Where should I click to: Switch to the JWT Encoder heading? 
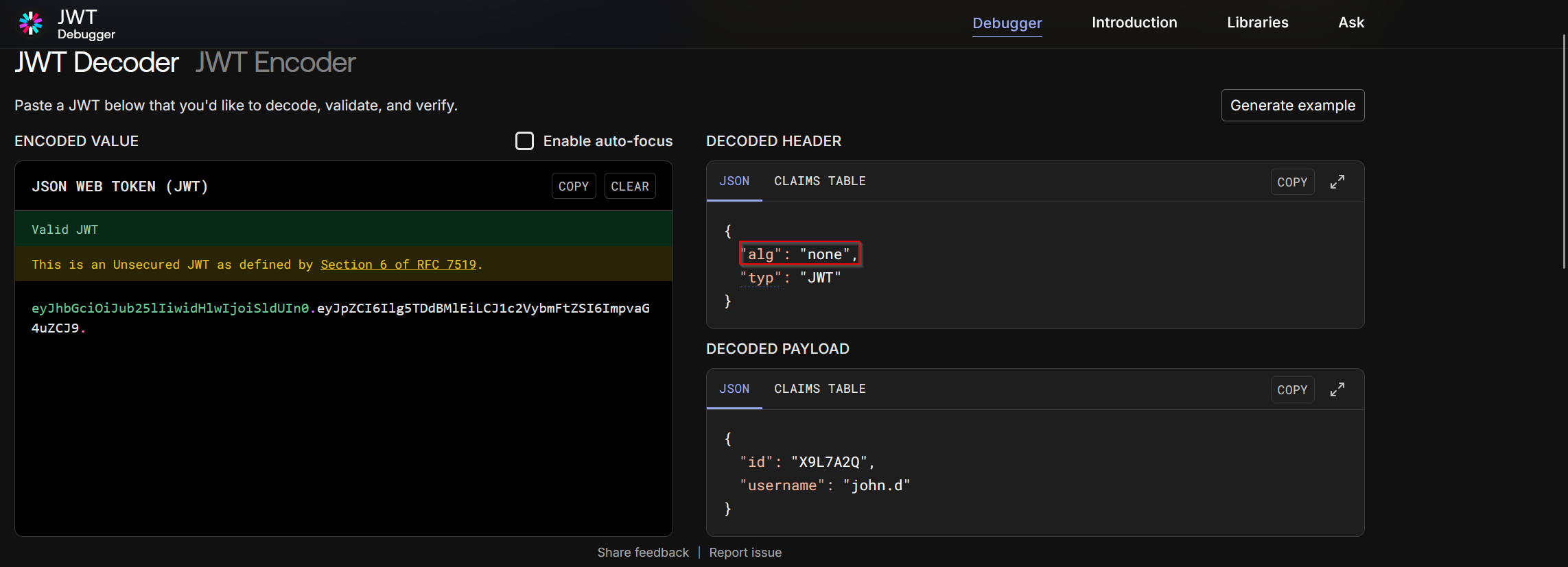[x=275, y=62]
